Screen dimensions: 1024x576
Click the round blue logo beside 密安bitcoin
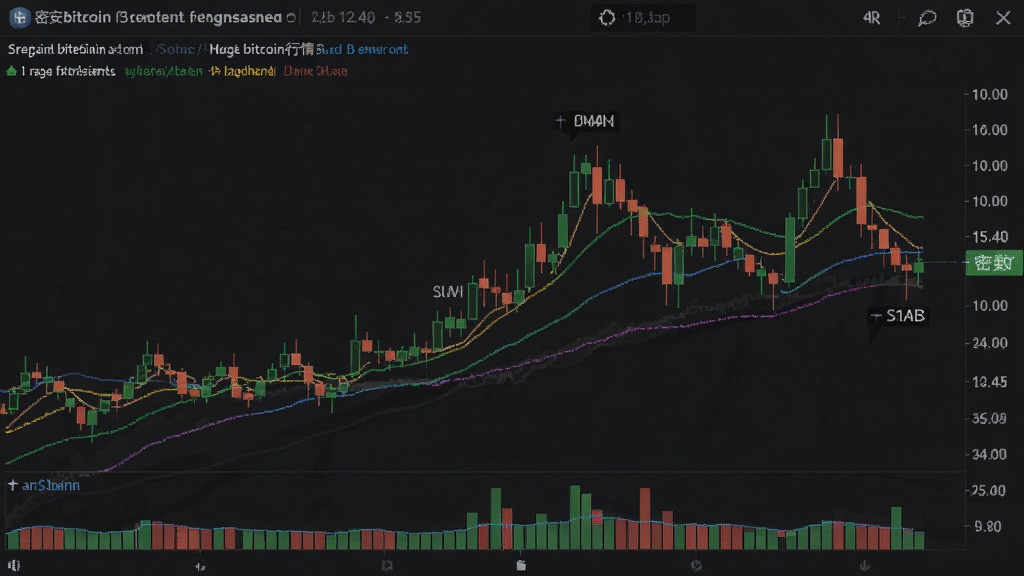point(20,18)
